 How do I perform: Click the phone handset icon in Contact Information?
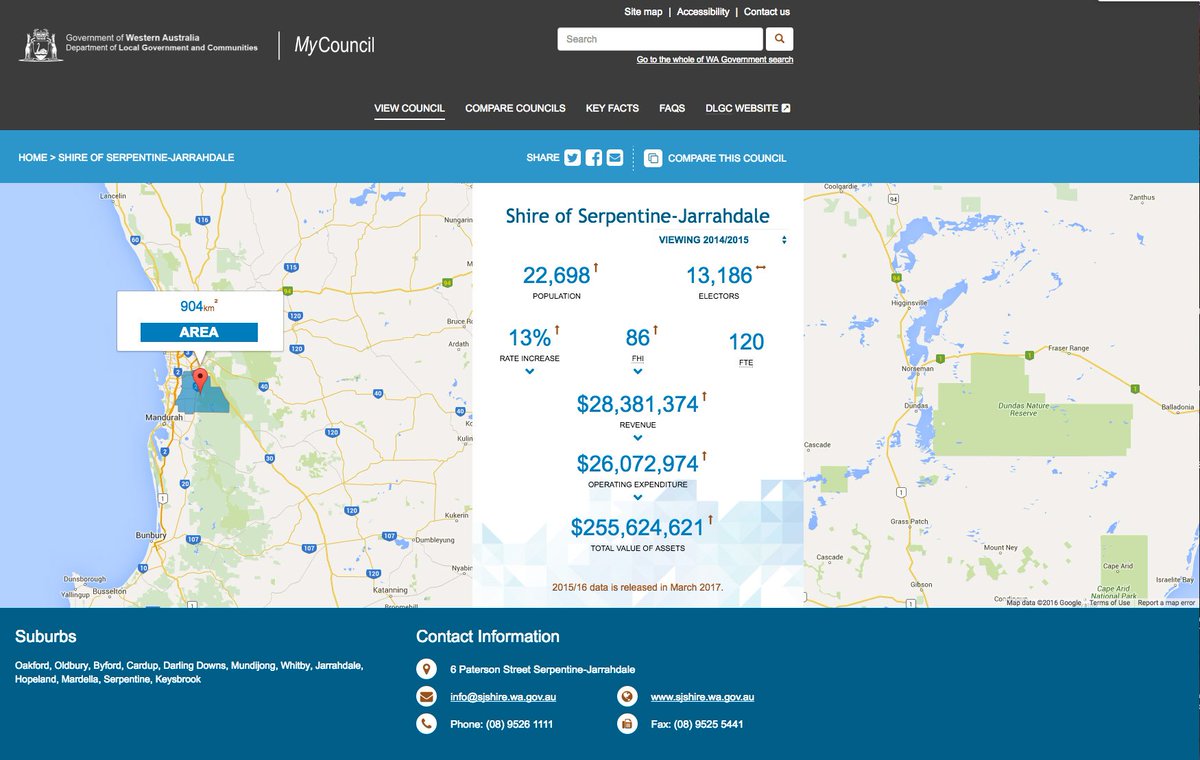(x=428, y=723)
